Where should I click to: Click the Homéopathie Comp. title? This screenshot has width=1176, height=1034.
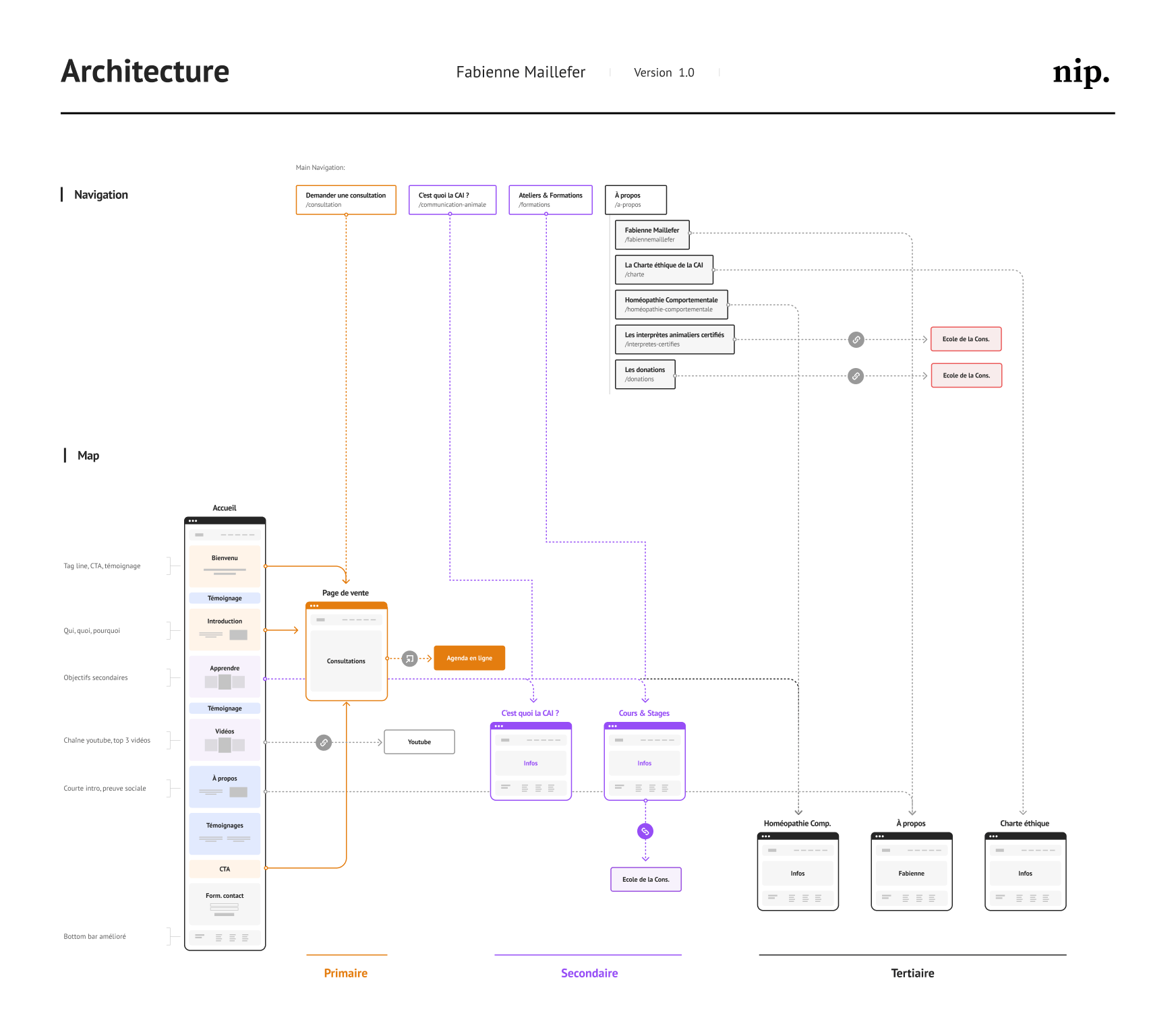797,824
